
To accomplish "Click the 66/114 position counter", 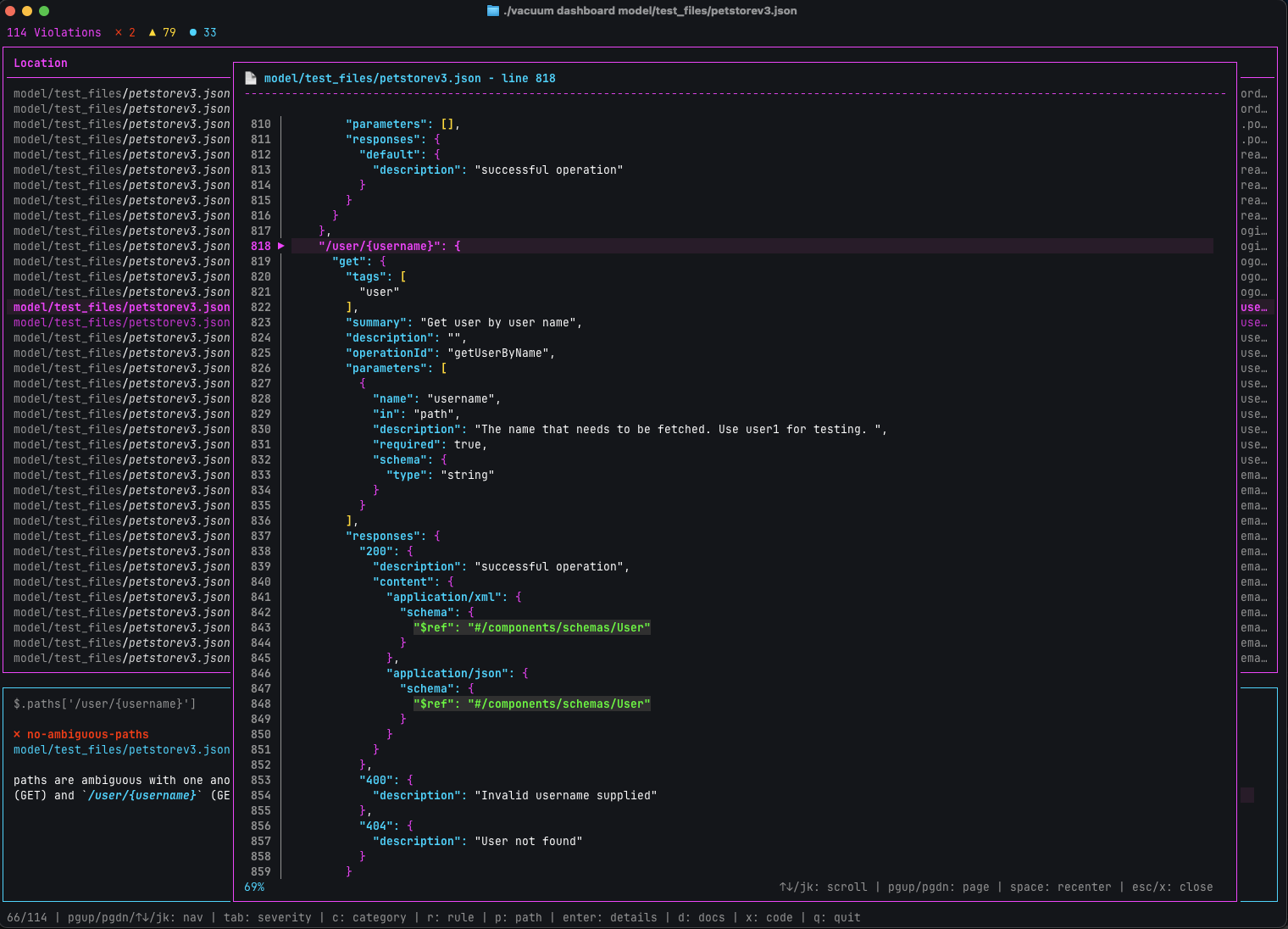I will 27,917.
